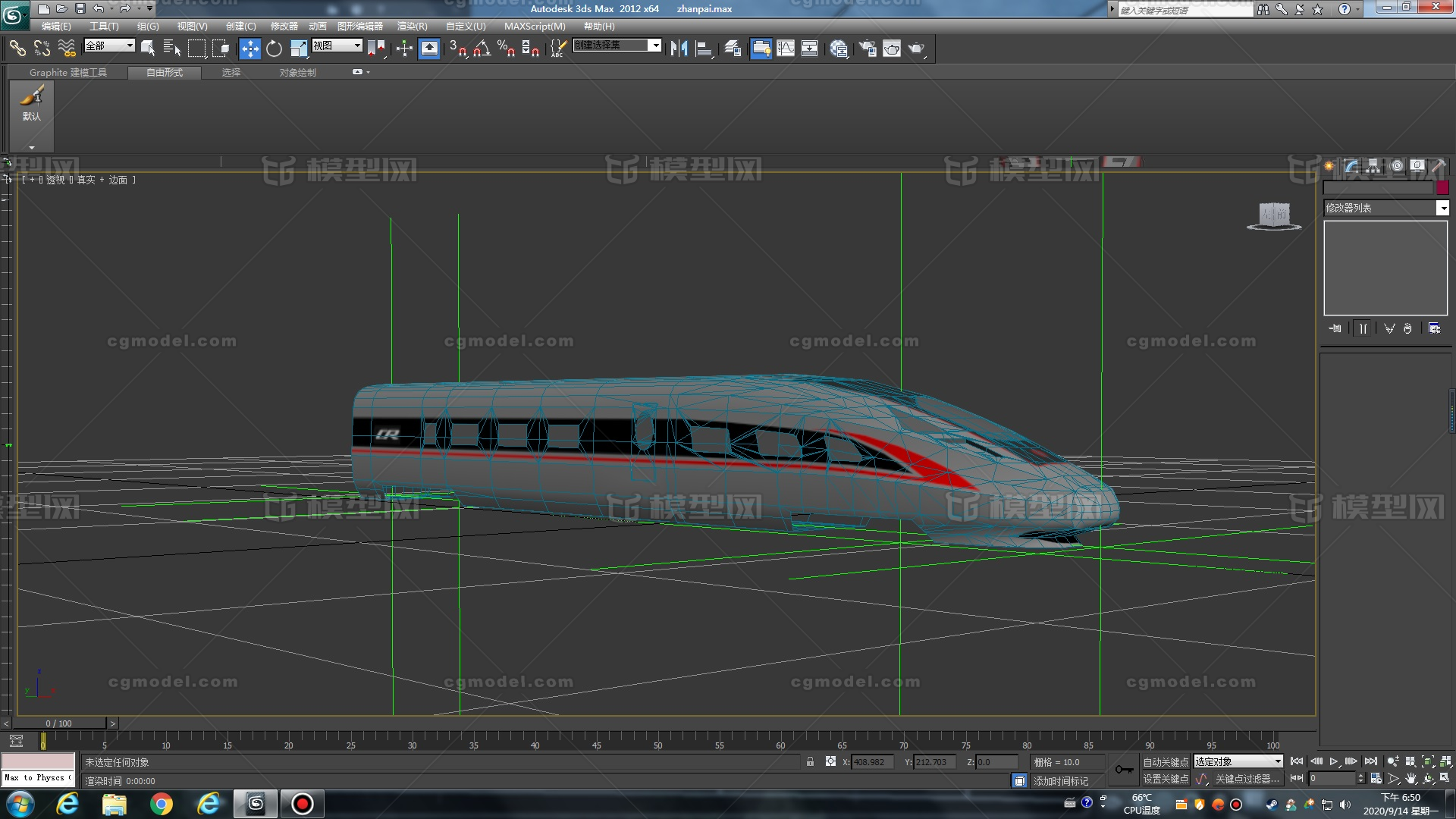
Task: Toggle selection lock padlock icon
Action: 810,761
